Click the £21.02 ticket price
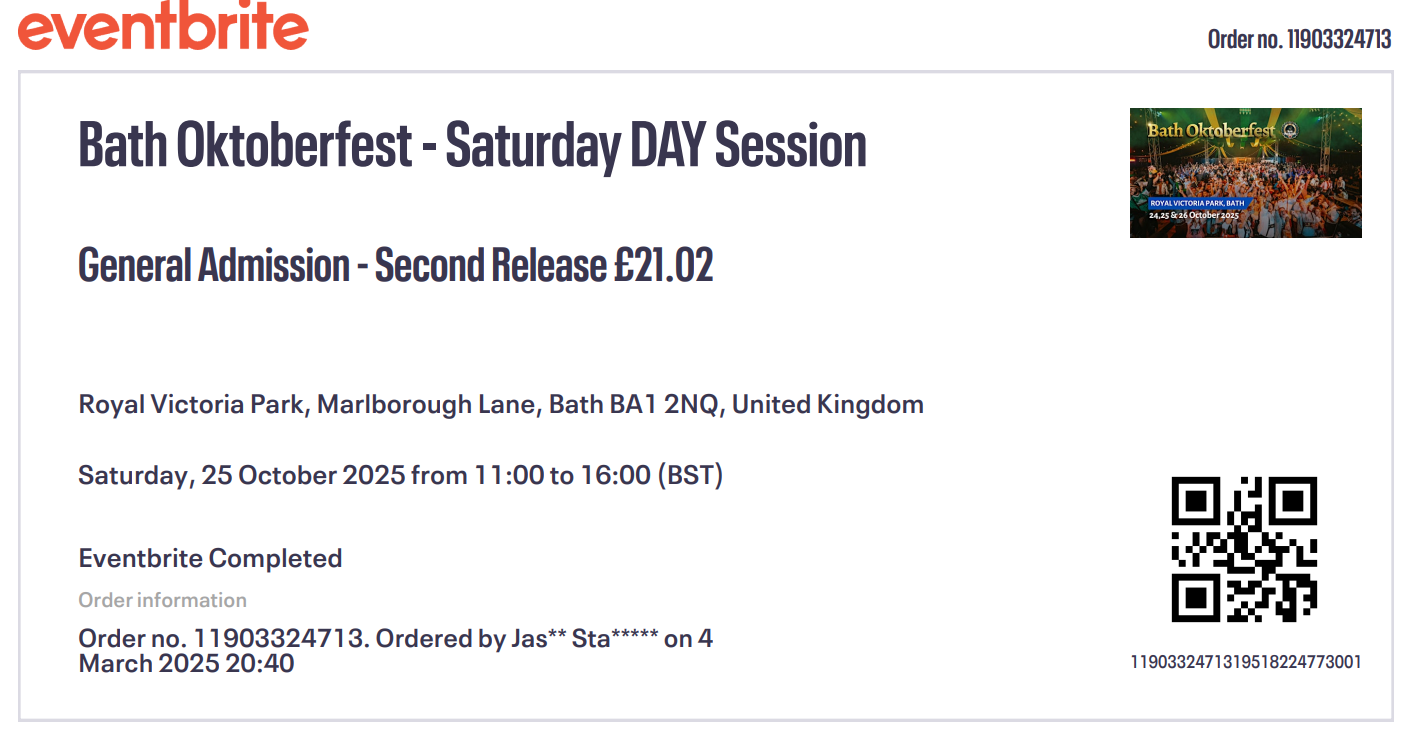The height and width of the screenshot is (732, 1410). tap(663, 266)
